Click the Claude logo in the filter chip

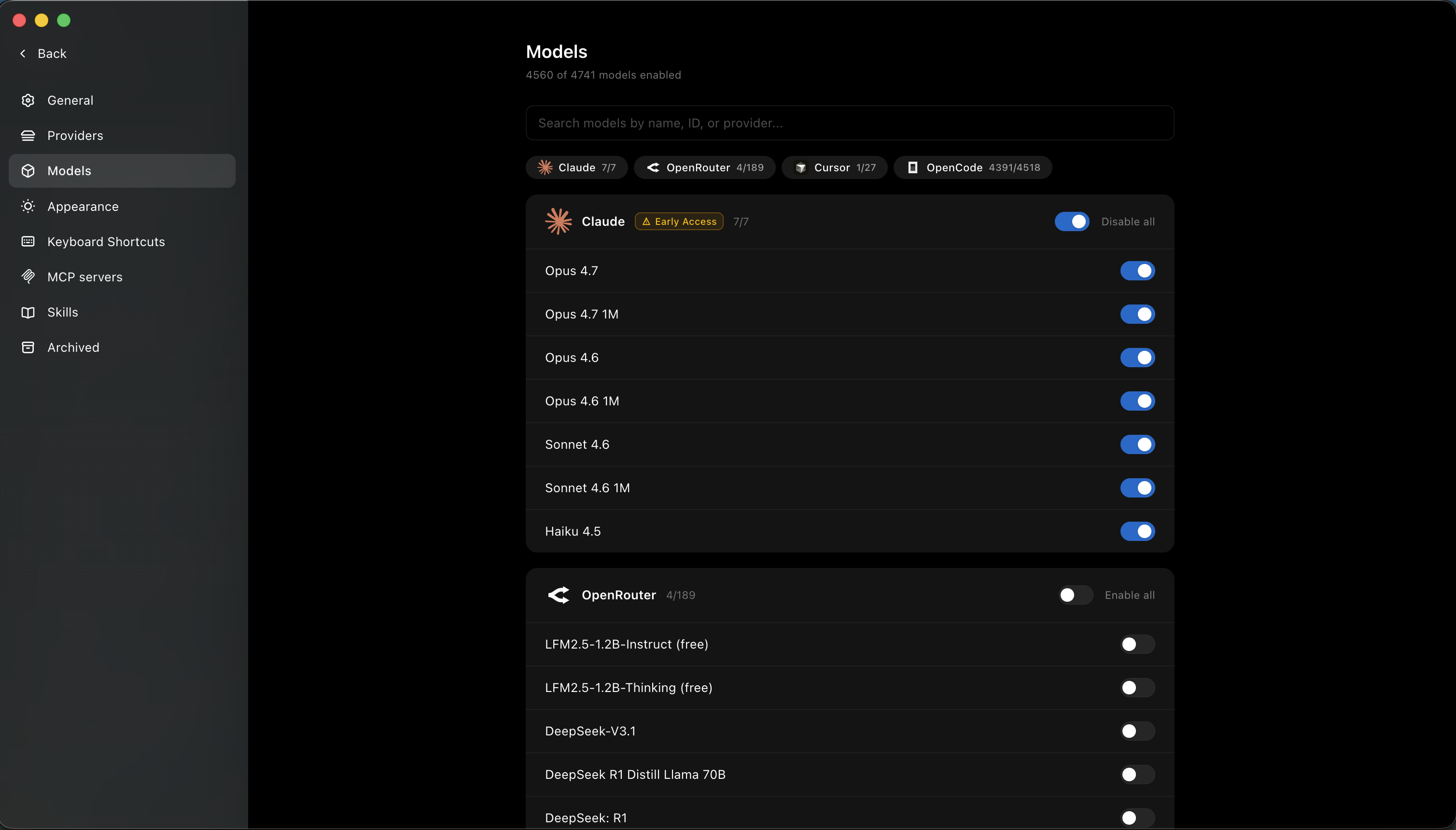[545, 167]
